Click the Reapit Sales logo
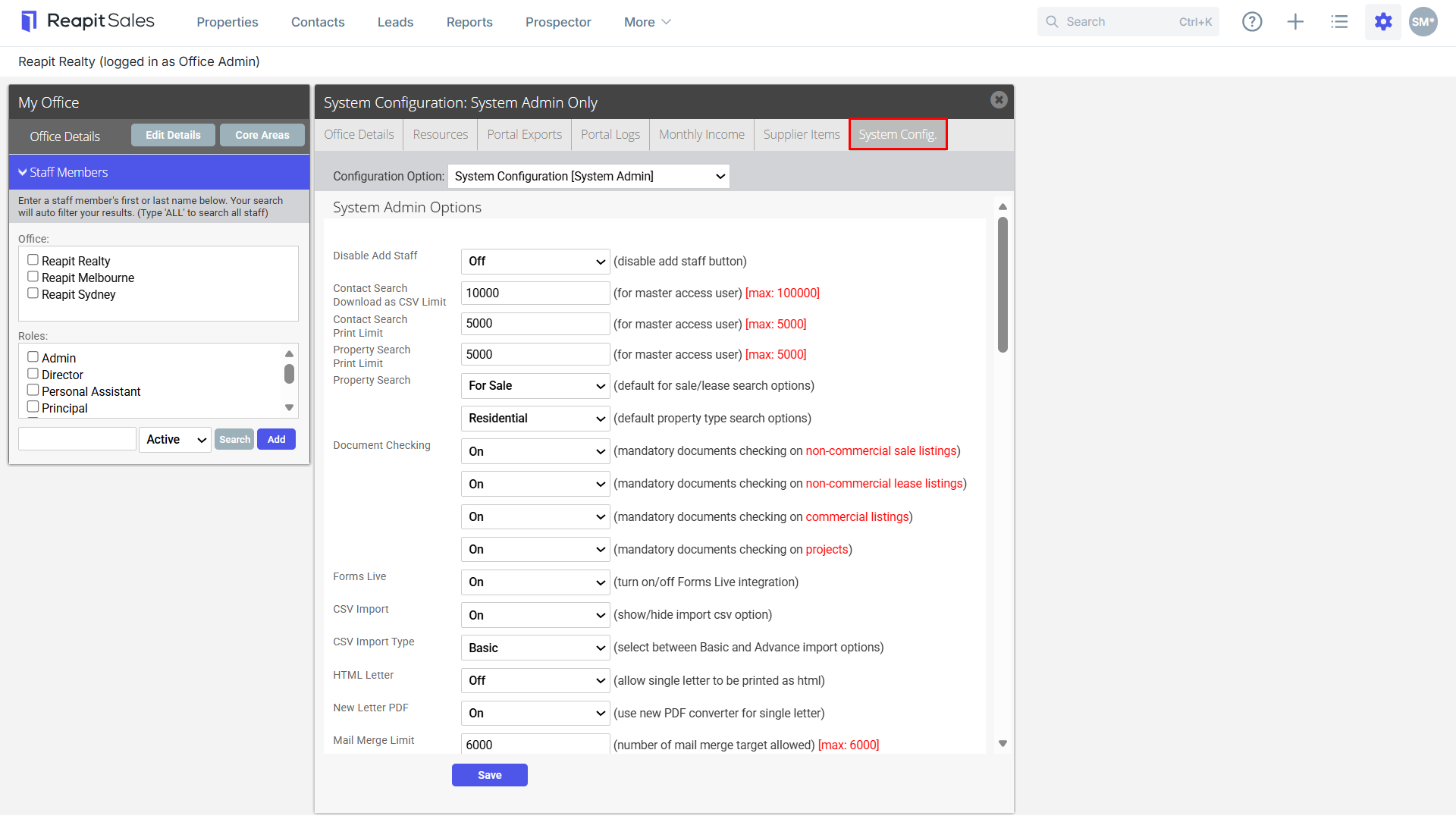Viewport: 1456px width, 819px height. tap(87, 21)
